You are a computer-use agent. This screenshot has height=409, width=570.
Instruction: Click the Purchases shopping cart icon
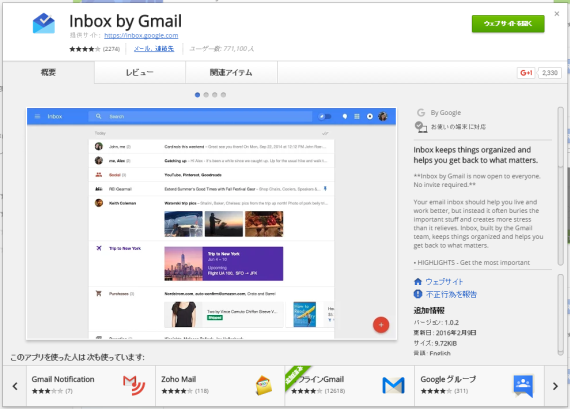99,293
